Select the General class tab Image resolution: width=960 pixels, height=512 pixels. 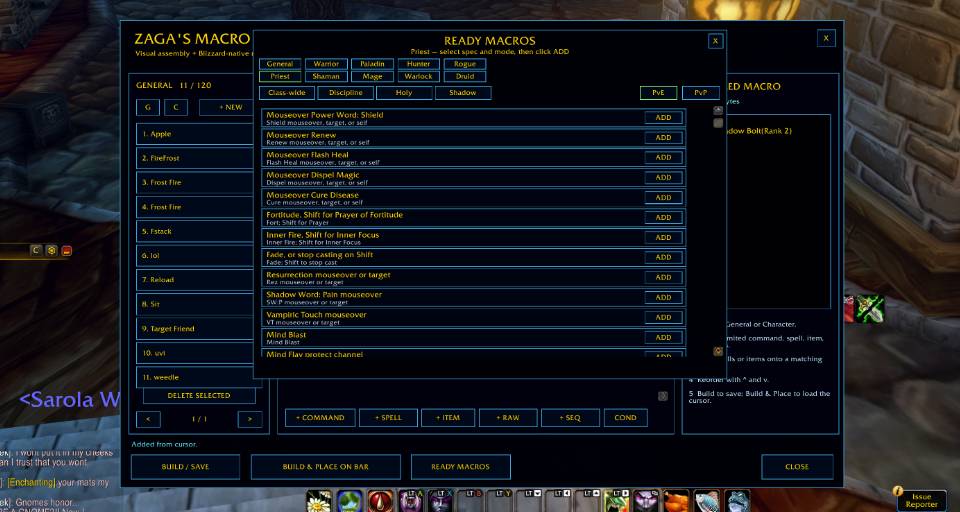click(280, 64)
